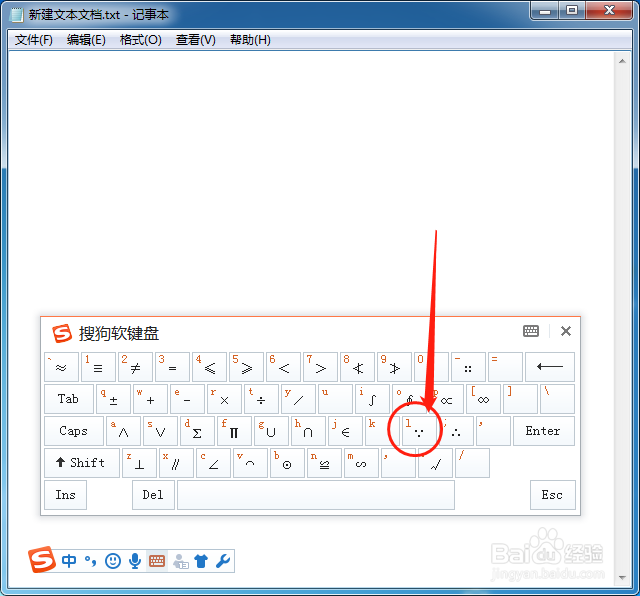The width and height of the screenshot is (640, 596).
Task: Click the ∧ logical-and key labeled a
Action: (x=123, y=431)
